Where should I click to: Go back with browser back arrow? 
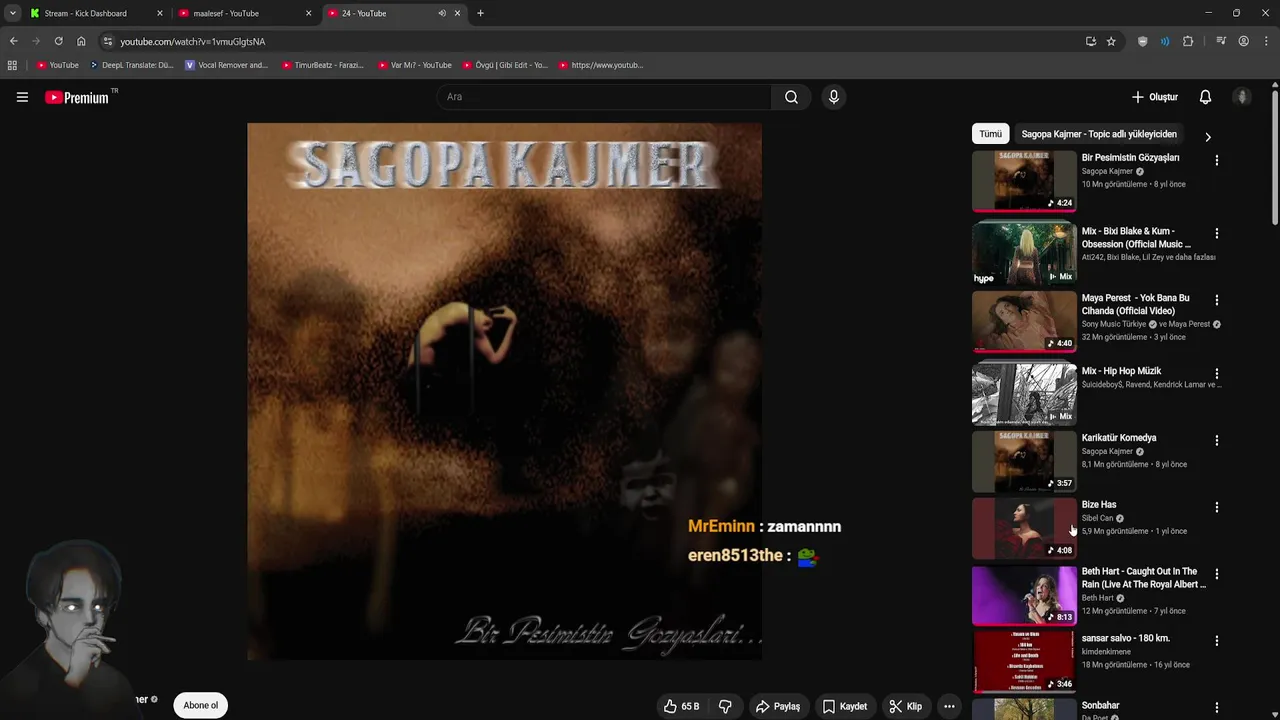coord(13,41)
